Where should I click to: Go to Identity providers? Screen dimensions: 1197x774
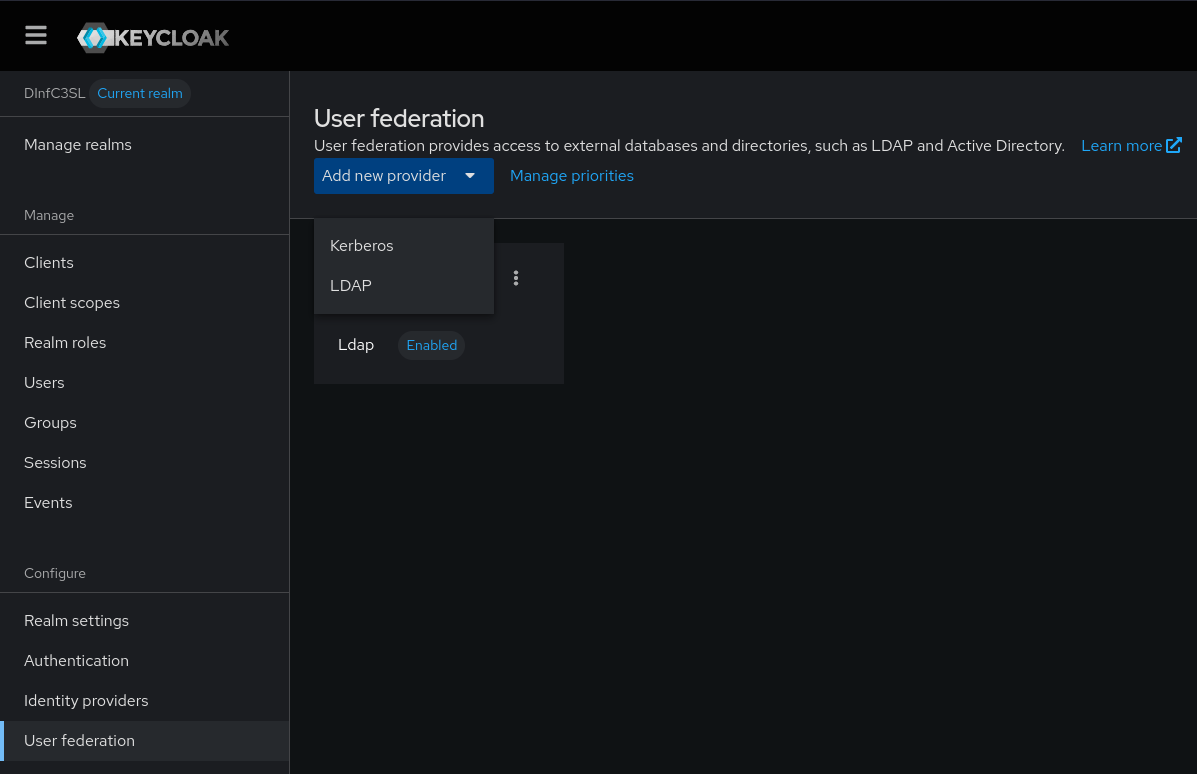click(x=86, y=700)
